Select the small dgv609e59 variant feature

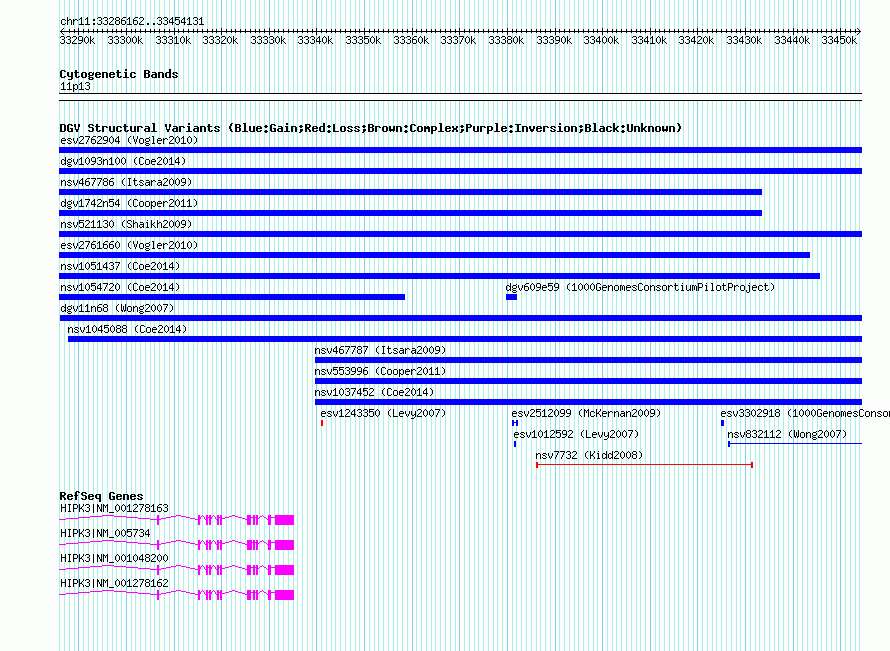click(511, 297)
